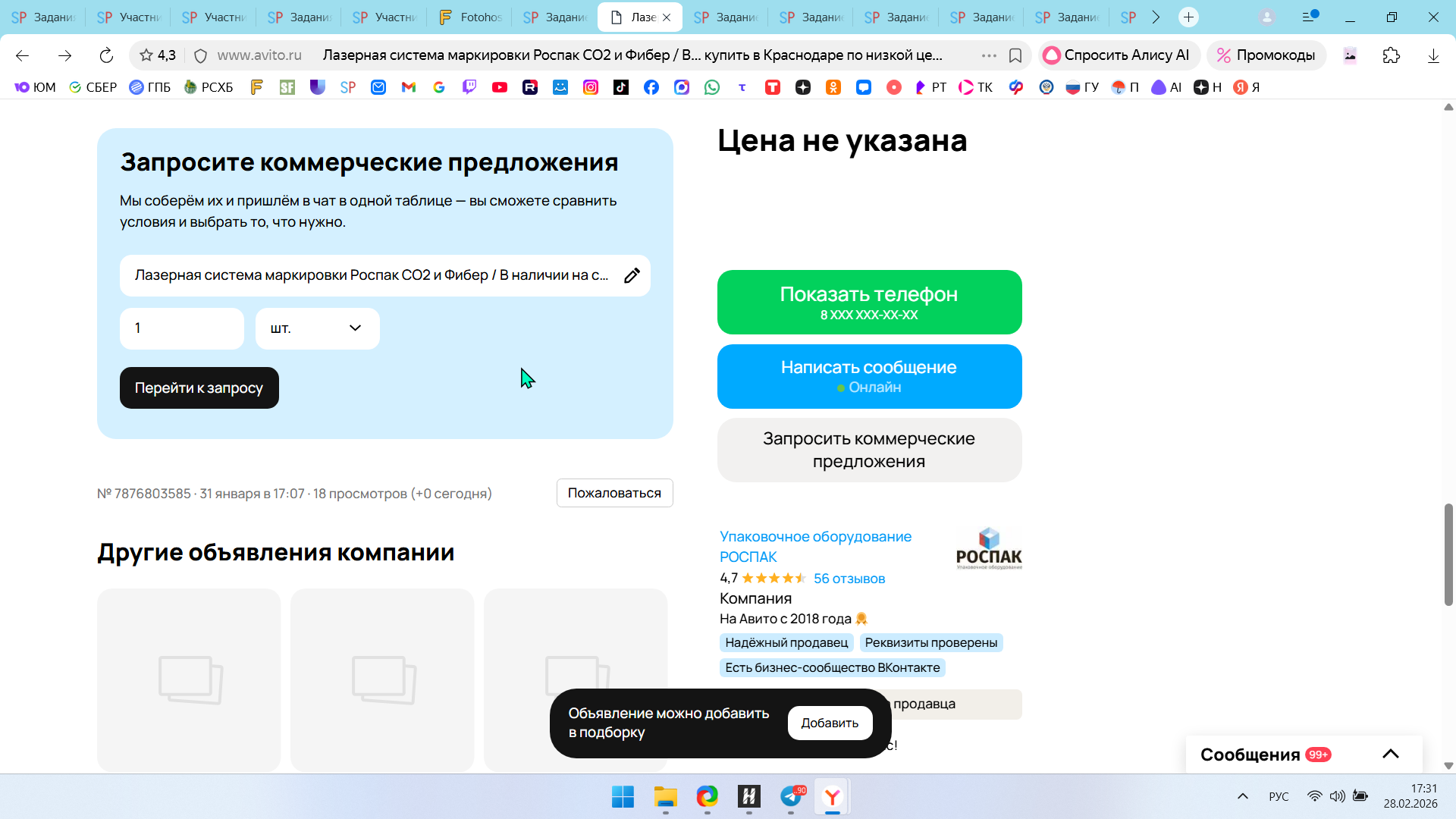The image size is (1456, 819).
Task: Open a new browser tab with plus button
Action: point(1188,17)
